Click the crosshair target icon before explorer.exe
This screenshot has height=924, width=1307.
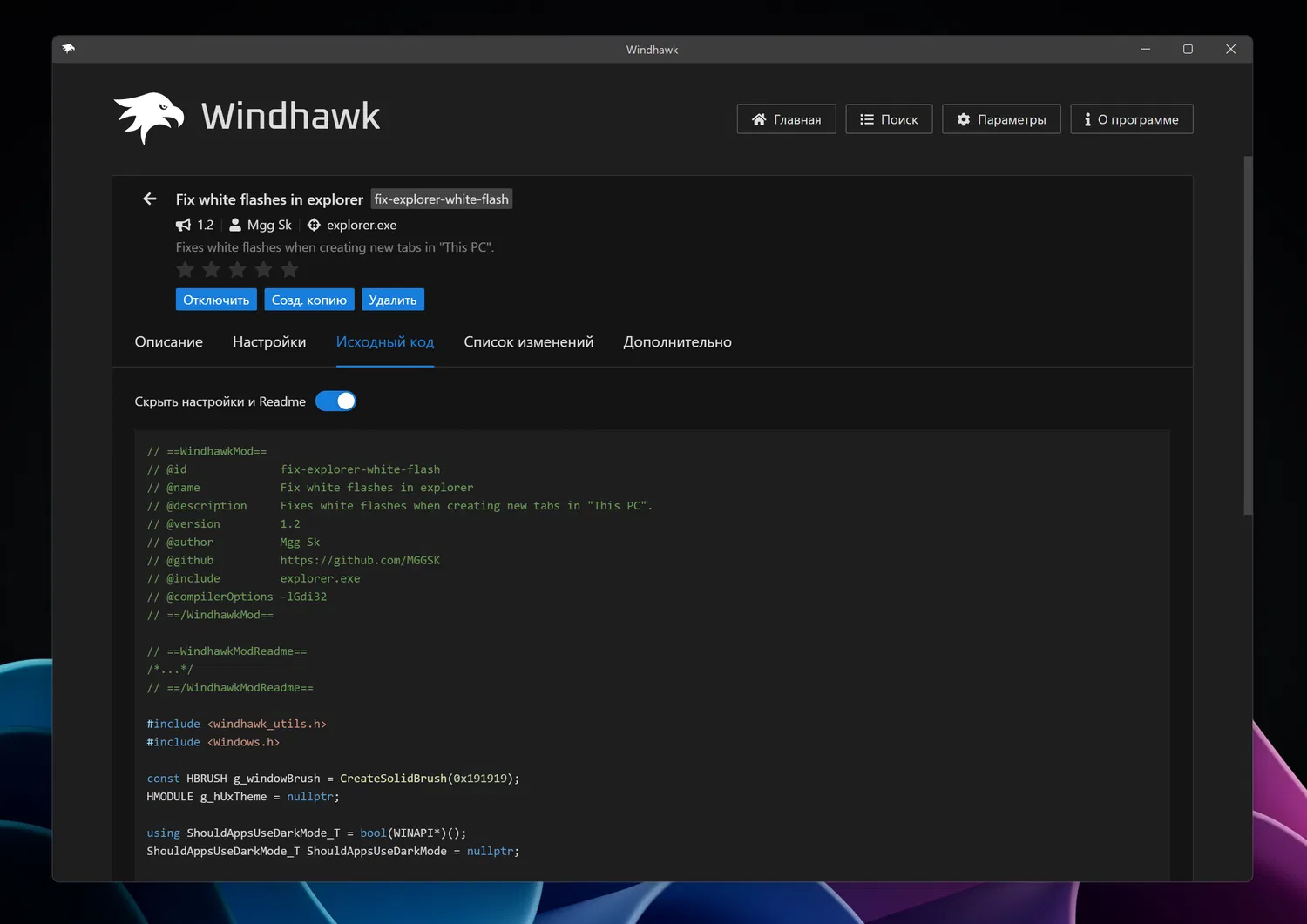(314, 225)
